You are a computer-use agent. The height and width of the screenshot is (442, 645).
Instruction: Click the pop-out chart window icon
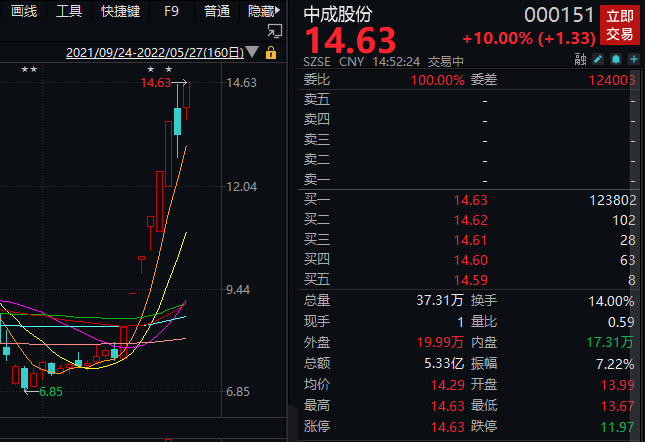[274, 31]
